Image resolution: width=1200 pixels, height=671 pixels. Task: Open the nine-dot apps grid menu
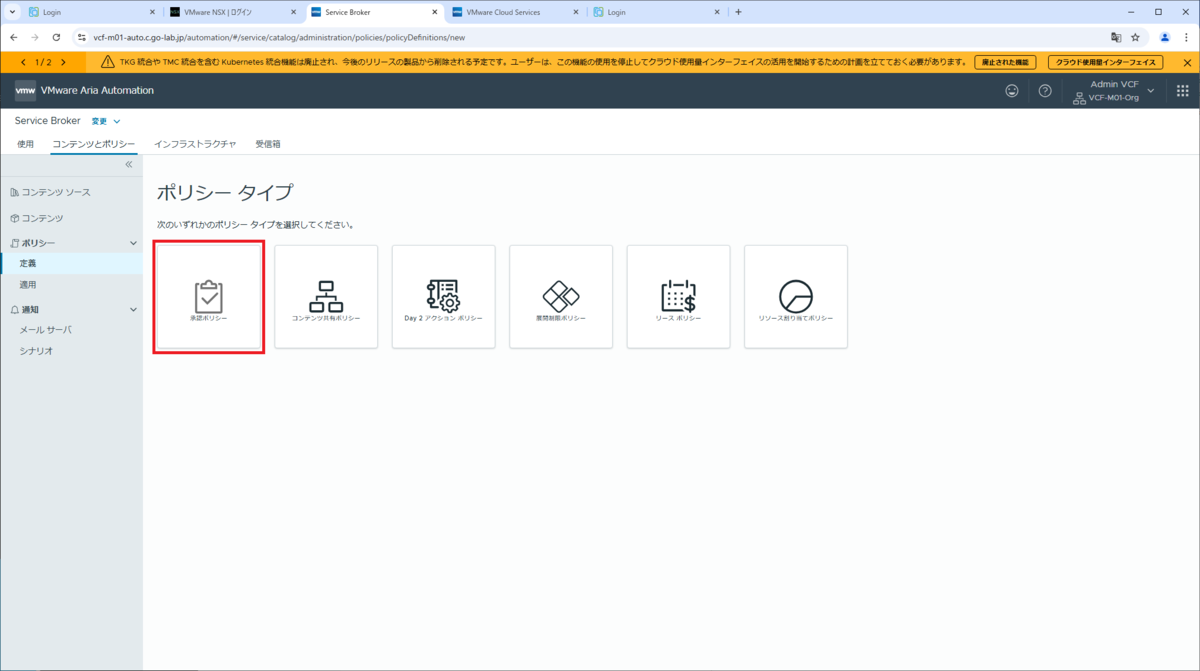[1183, 91]
